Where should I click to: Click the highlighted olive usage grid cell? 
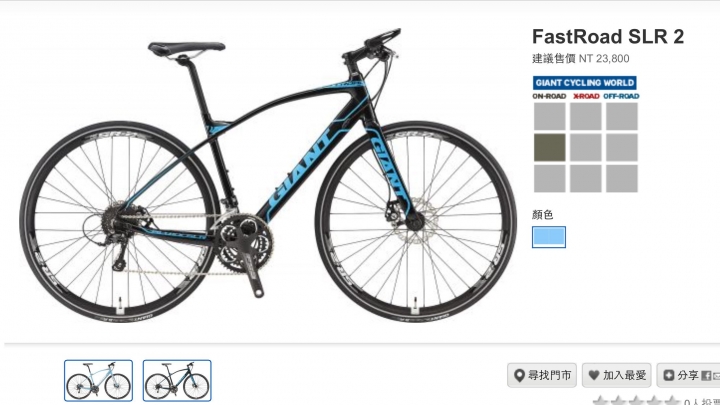tap(550, 147)
